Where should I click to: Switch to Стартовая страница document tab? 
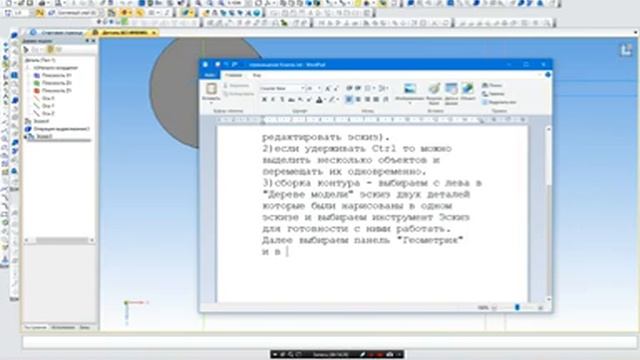(57, 33)
